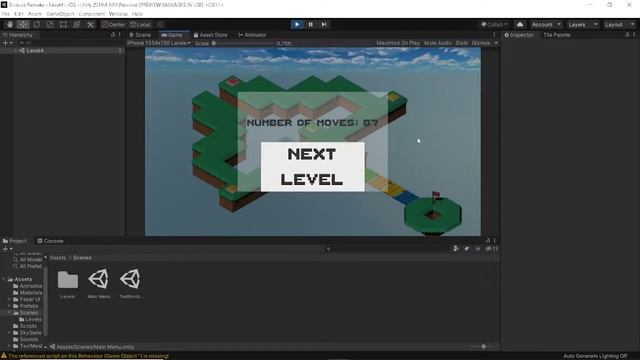640x360 pixels.
Task: Open the Gizmos dropdown arrow
Action: coord(496,43)
